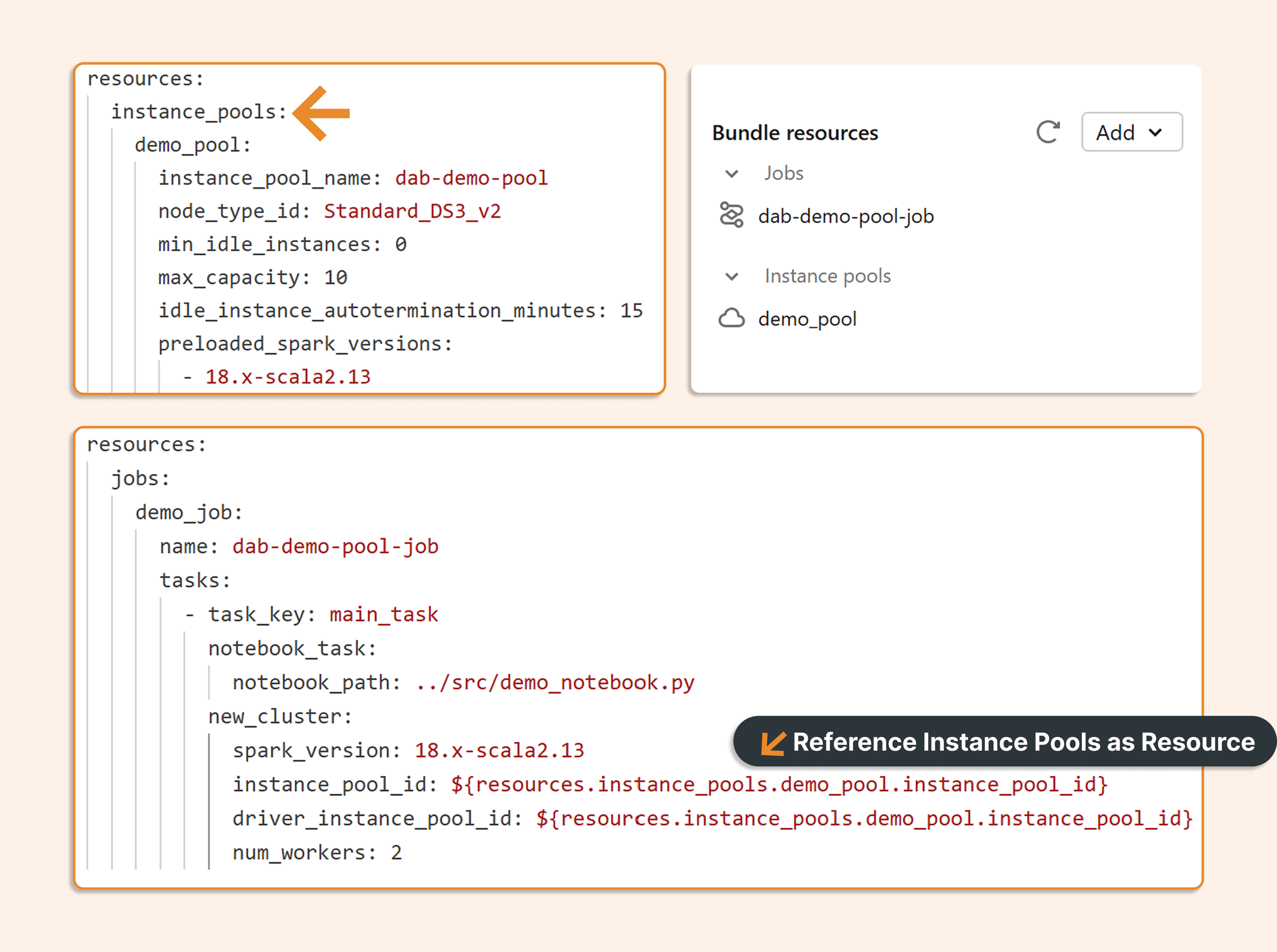This screenshot has width=1277, height=952.
Task: Click the demo_pool: key in top YAML
Action: click(x=193, y=145)
